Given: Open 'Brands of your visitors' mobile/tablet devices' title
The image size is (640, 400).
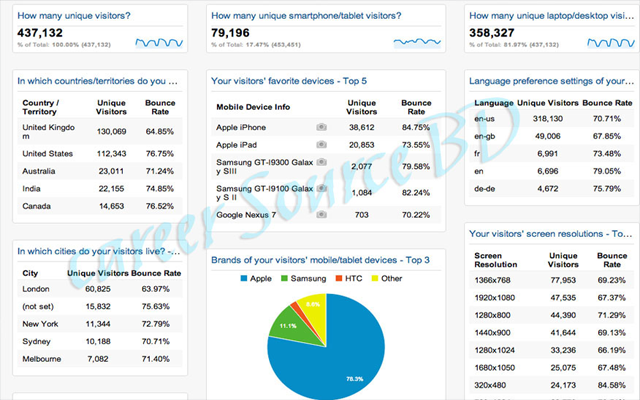Looking at the screenshot, I should [x=320, y=260].
